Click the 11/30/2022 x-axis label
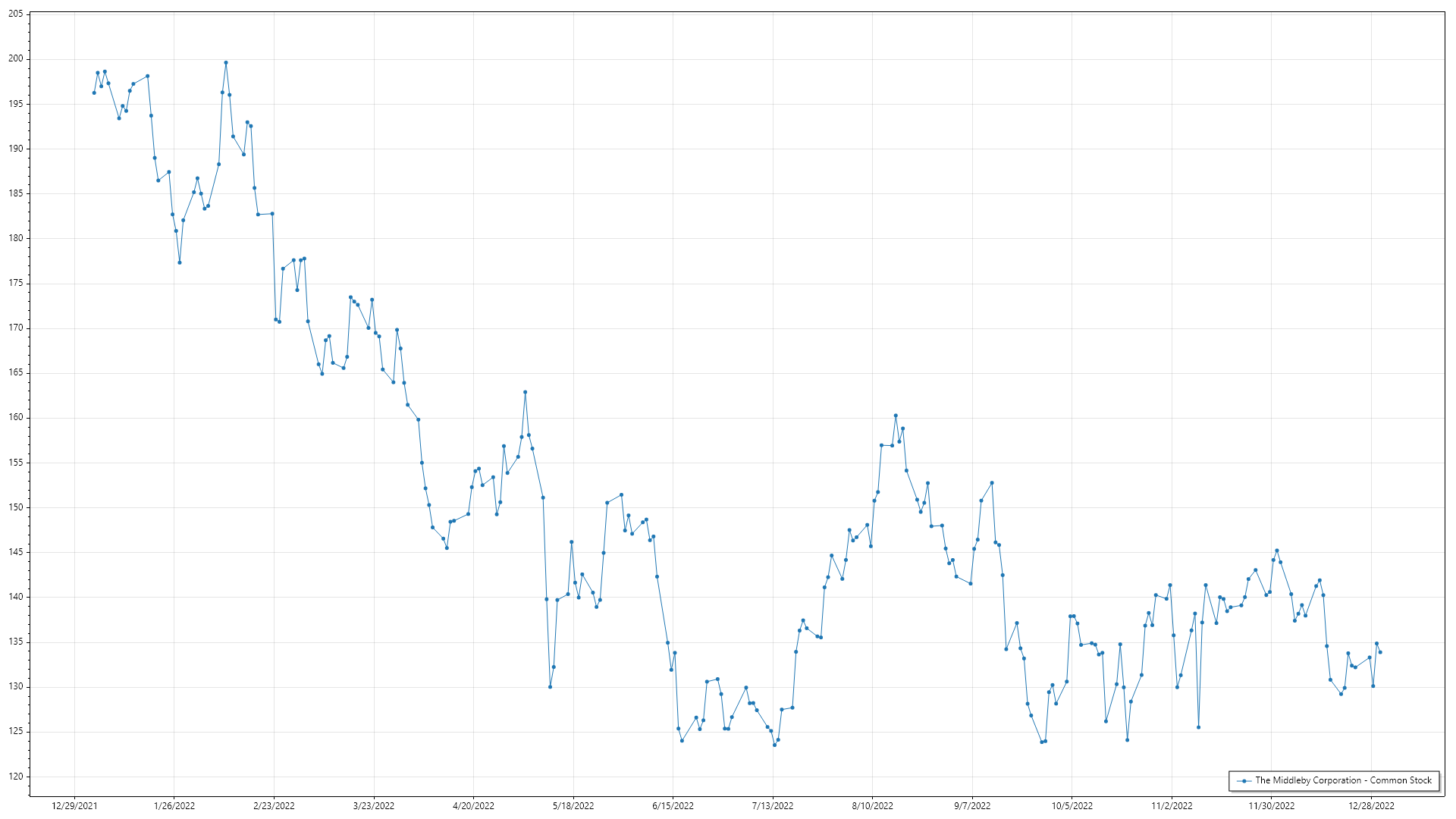The image size is (1456, 819). 1272,806
